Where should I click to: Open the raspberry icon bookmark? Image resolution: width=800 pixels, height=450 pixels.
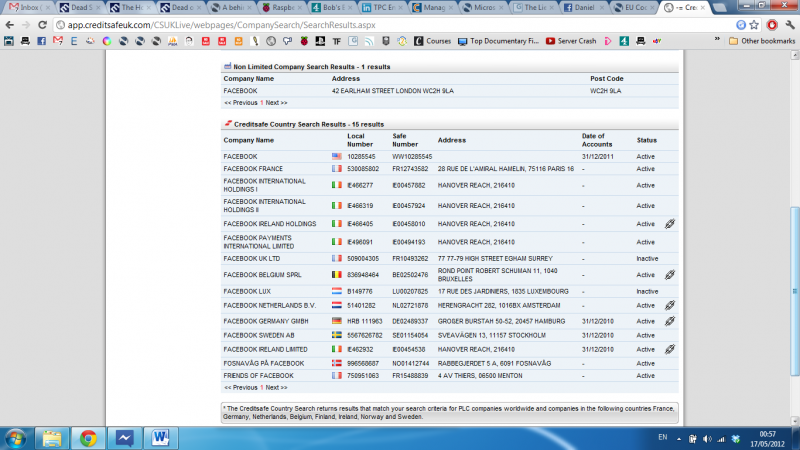(304, 41)
